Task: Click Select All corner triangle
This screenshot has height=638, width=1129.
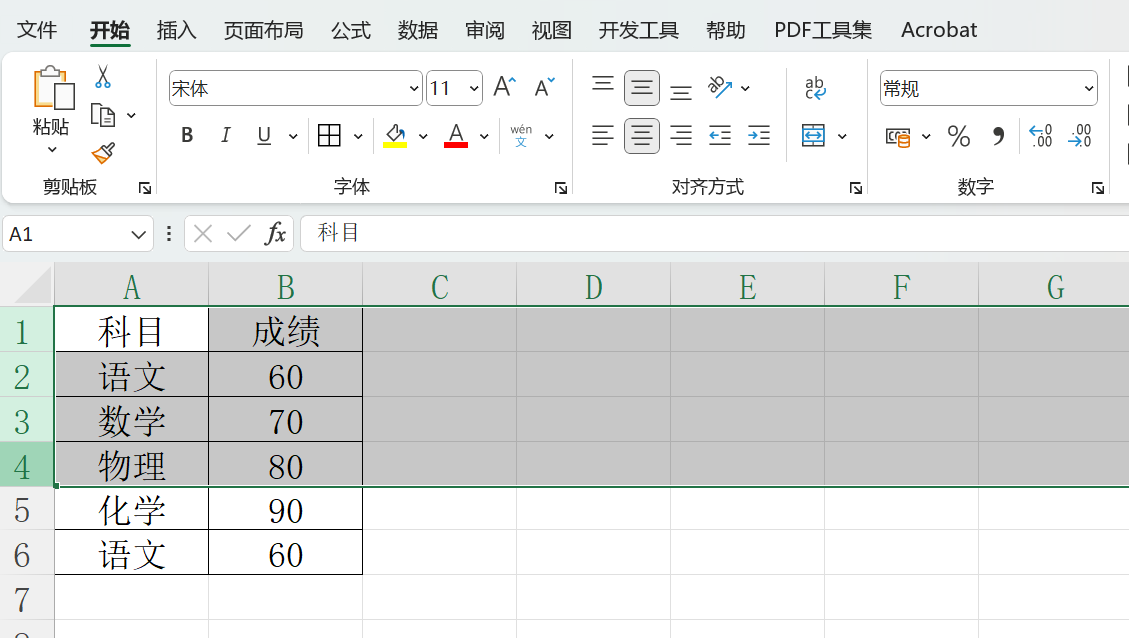Action: (33, 286)
